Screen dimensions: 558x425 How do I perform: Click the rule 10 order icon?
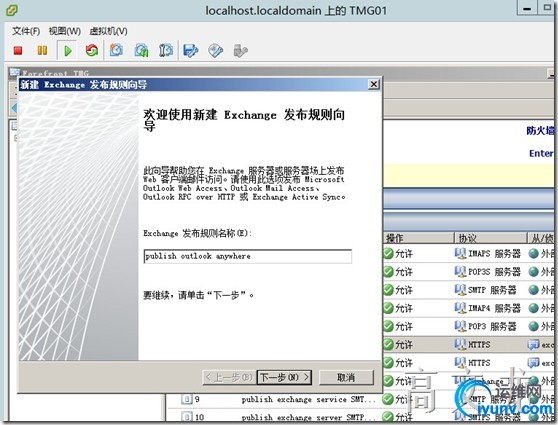click(x=187, y=417)
